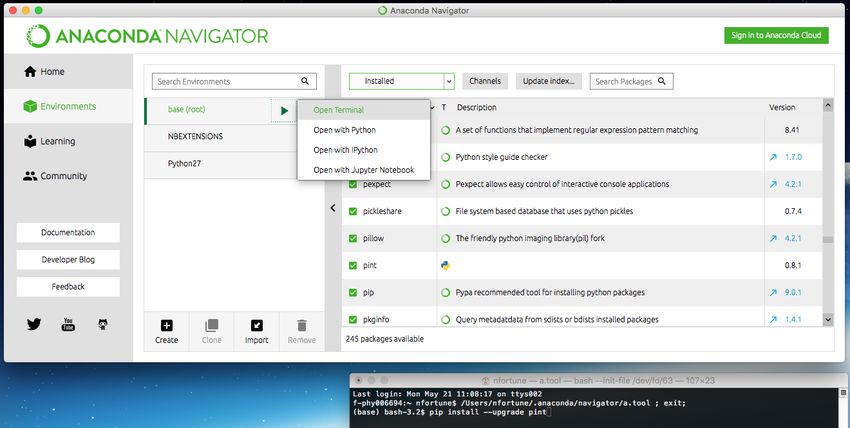Screen dimensions: 850x428
Task: Click the conda circle icon in pickleshare row
Action: pos(446,211)
